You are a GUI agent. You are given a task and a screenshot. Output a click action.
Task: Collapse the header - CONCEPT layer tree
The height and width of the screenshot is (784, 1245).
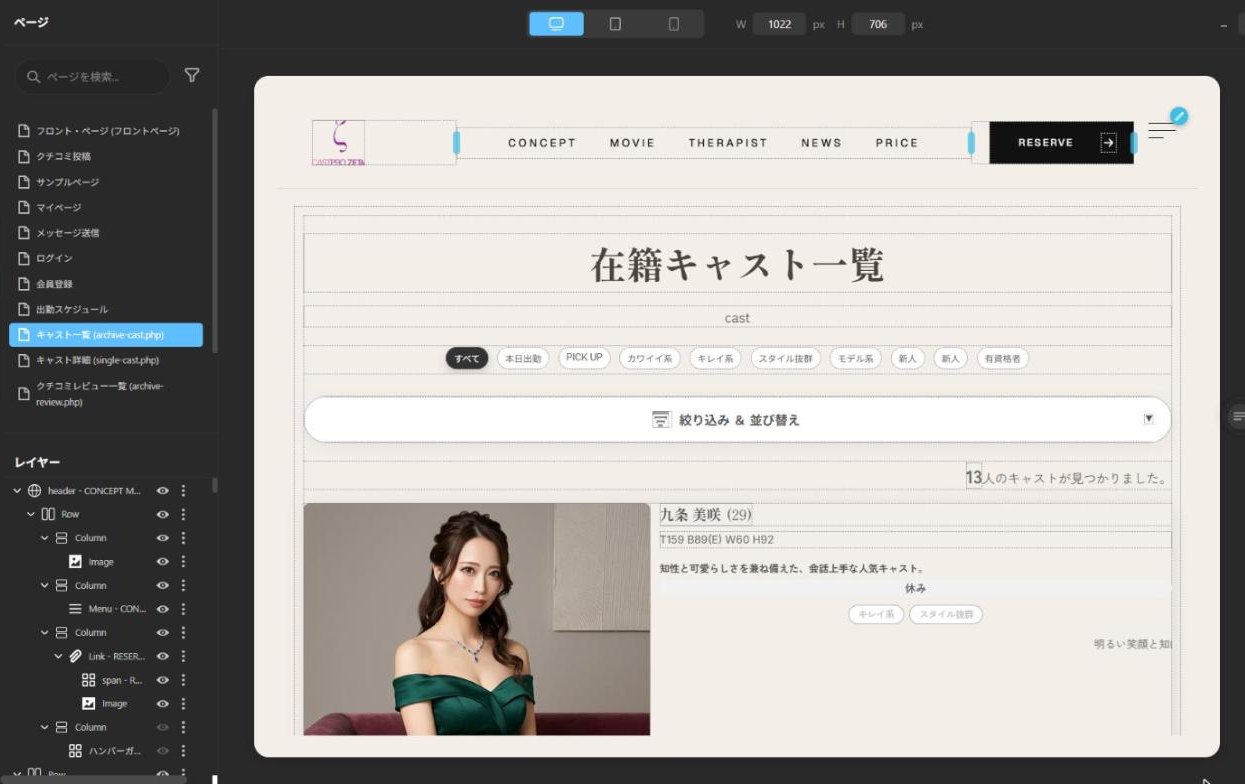pyautogui.click(x=17, y=491)
